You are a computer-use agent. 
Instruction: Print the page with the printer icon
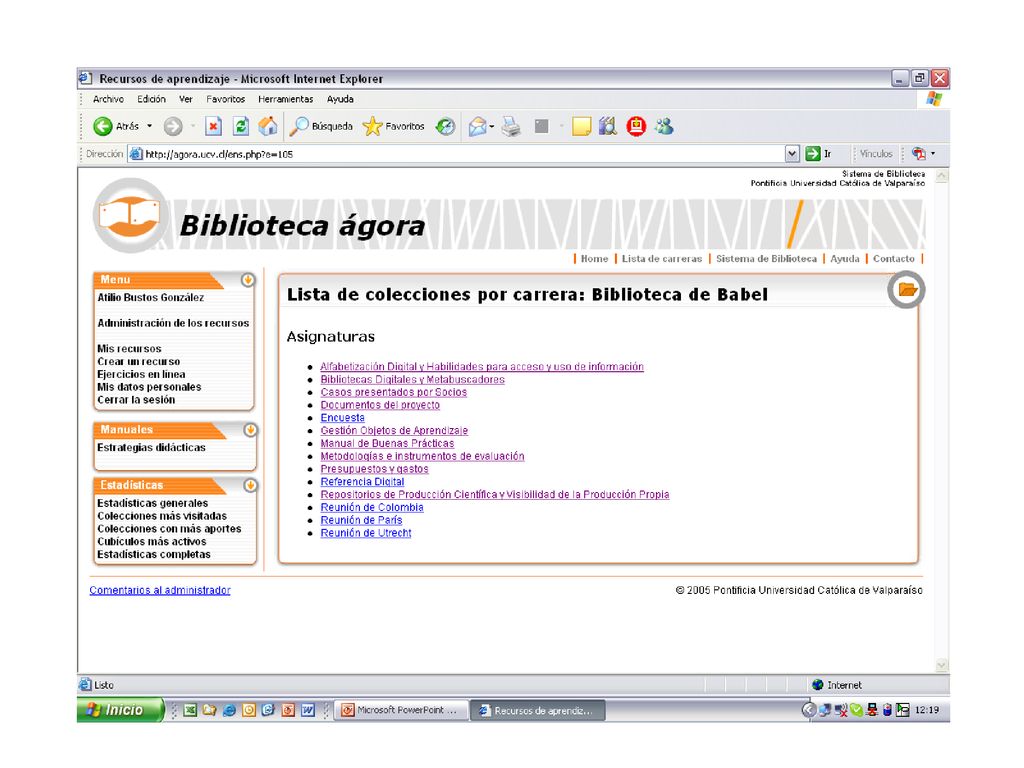pyautogui.click(x=511, y=126)
